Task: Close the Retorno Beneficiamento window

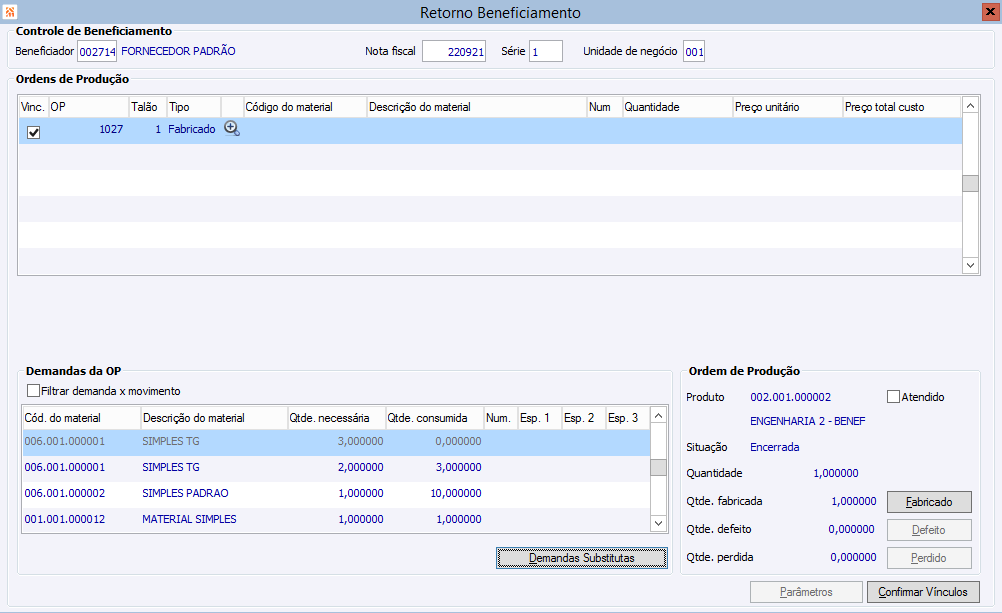Action: (x=989, y=12)
